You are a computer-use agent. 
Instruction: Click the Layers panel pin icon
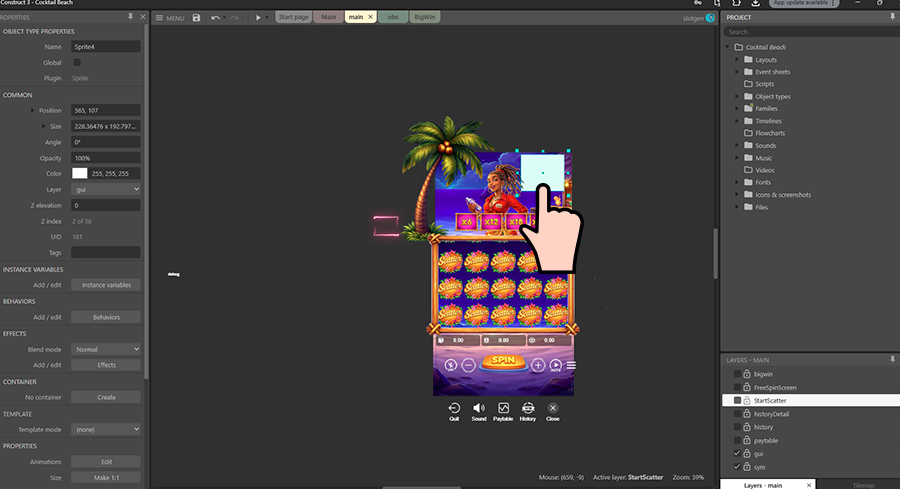893,359
